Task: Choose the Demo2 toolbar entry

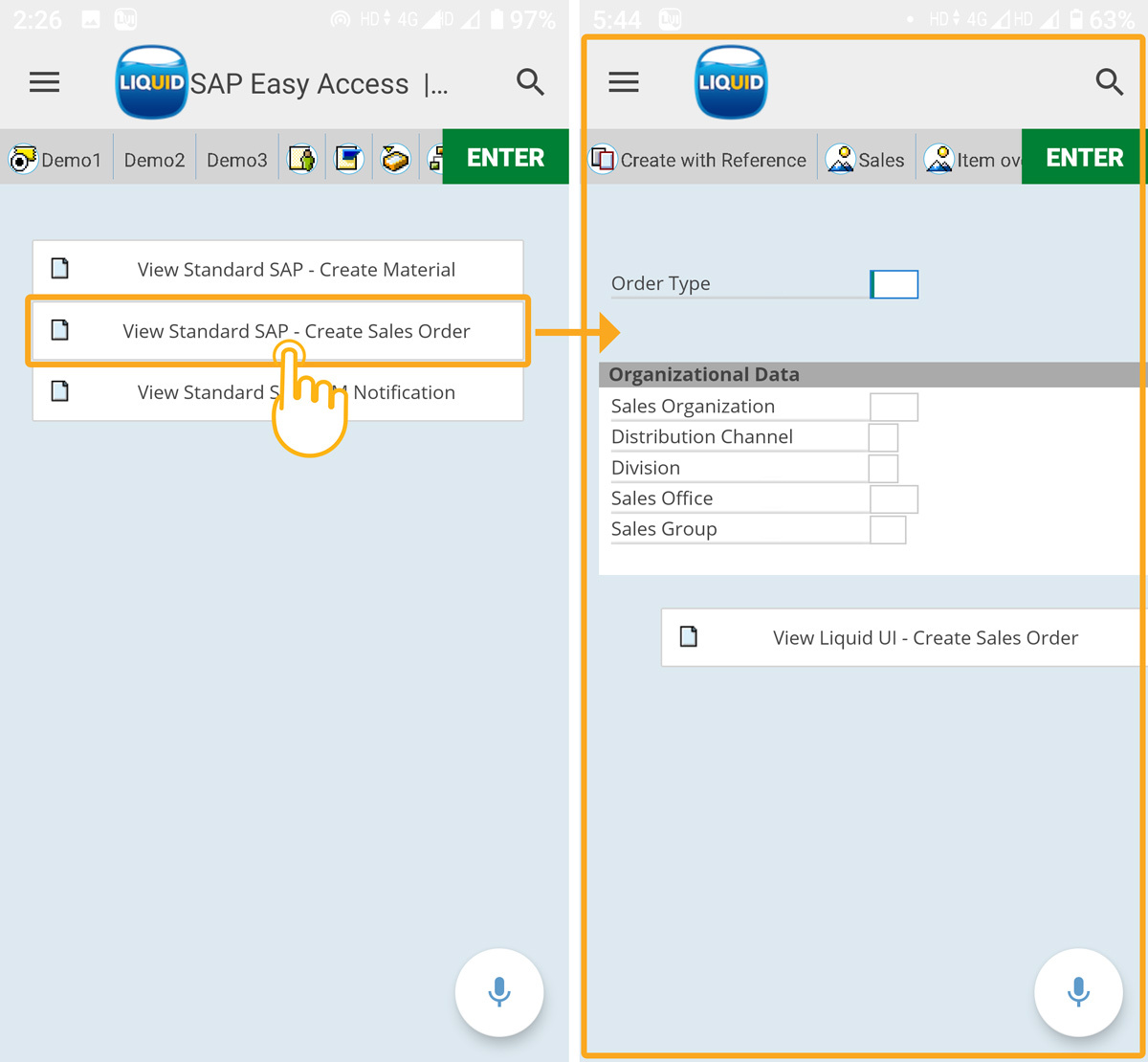Action: coord(154,160)
